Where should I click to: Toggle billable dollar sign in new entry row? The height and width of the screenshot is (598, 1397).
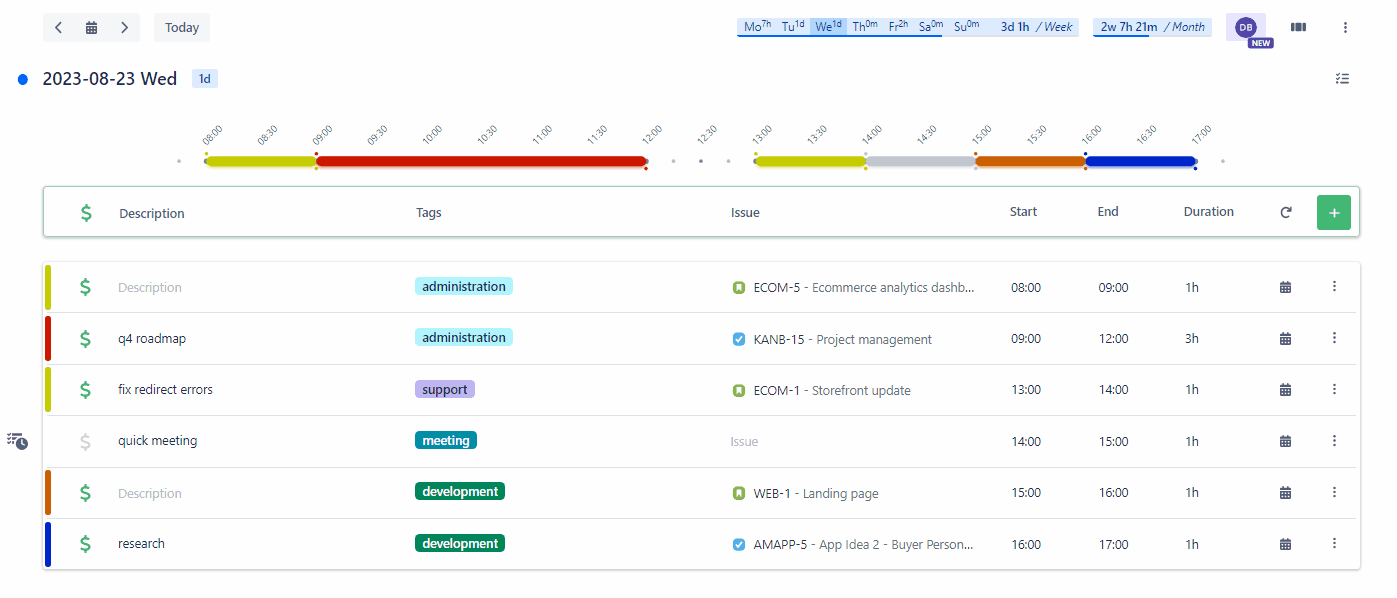86,212
